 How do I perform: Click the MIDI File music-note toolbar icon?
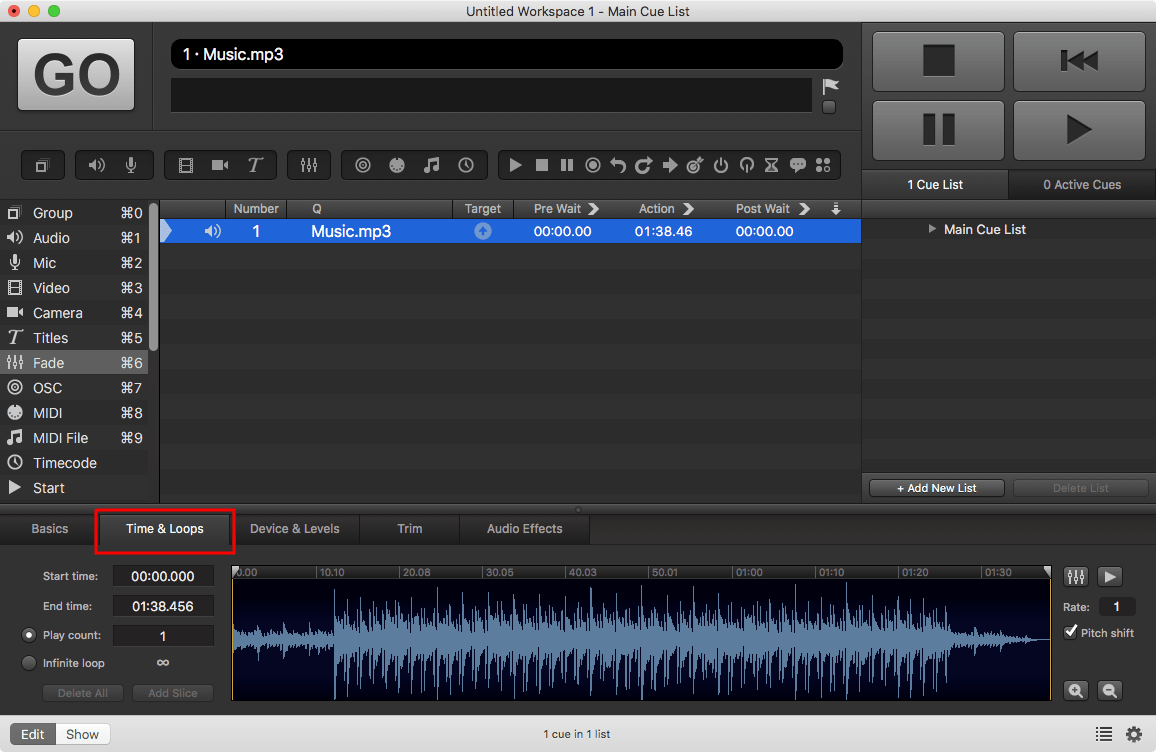[x=431, y=165]
